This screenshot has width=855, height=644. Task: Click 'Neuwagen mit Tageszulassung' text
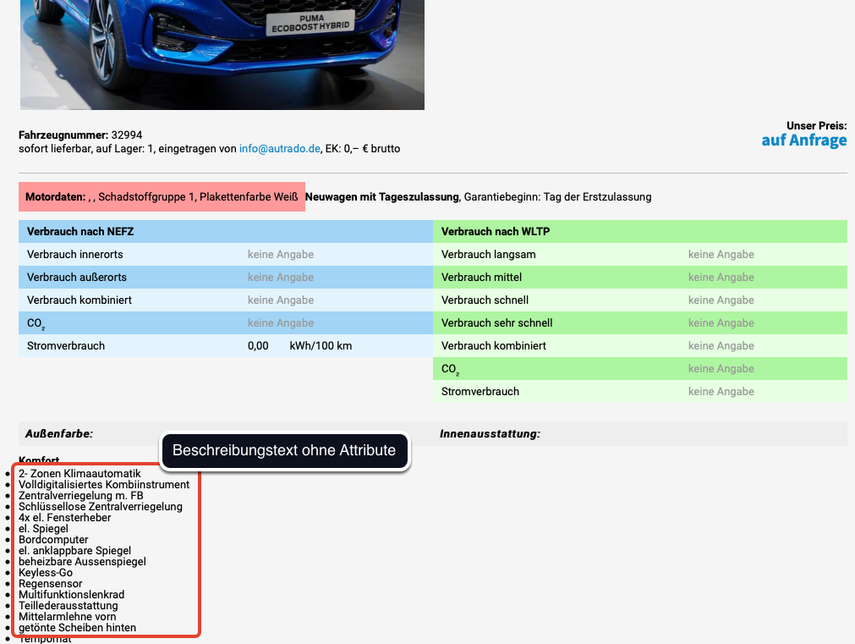tap(382, 197)
